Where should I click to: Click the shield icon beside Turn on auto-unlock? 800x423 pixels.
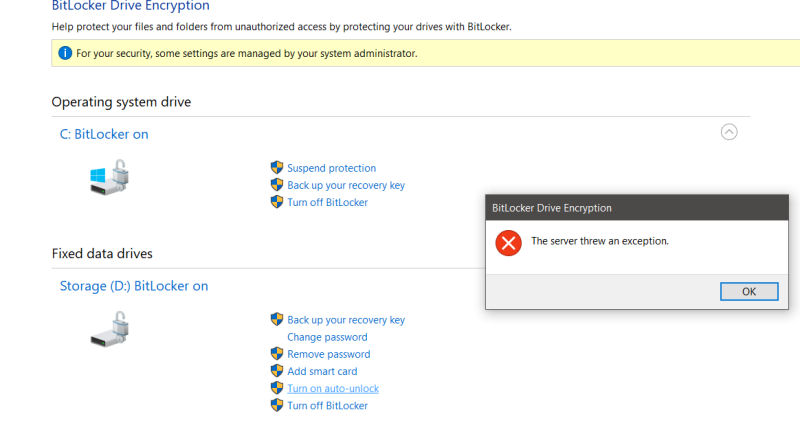point(277,388)
